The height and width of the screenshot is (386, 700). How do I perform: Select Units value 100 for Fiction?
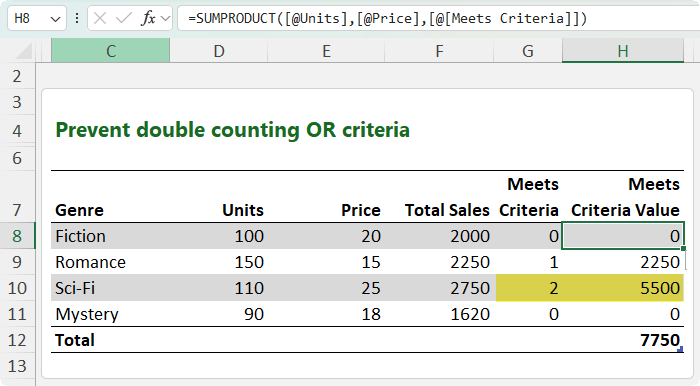(x=219, y=236)
